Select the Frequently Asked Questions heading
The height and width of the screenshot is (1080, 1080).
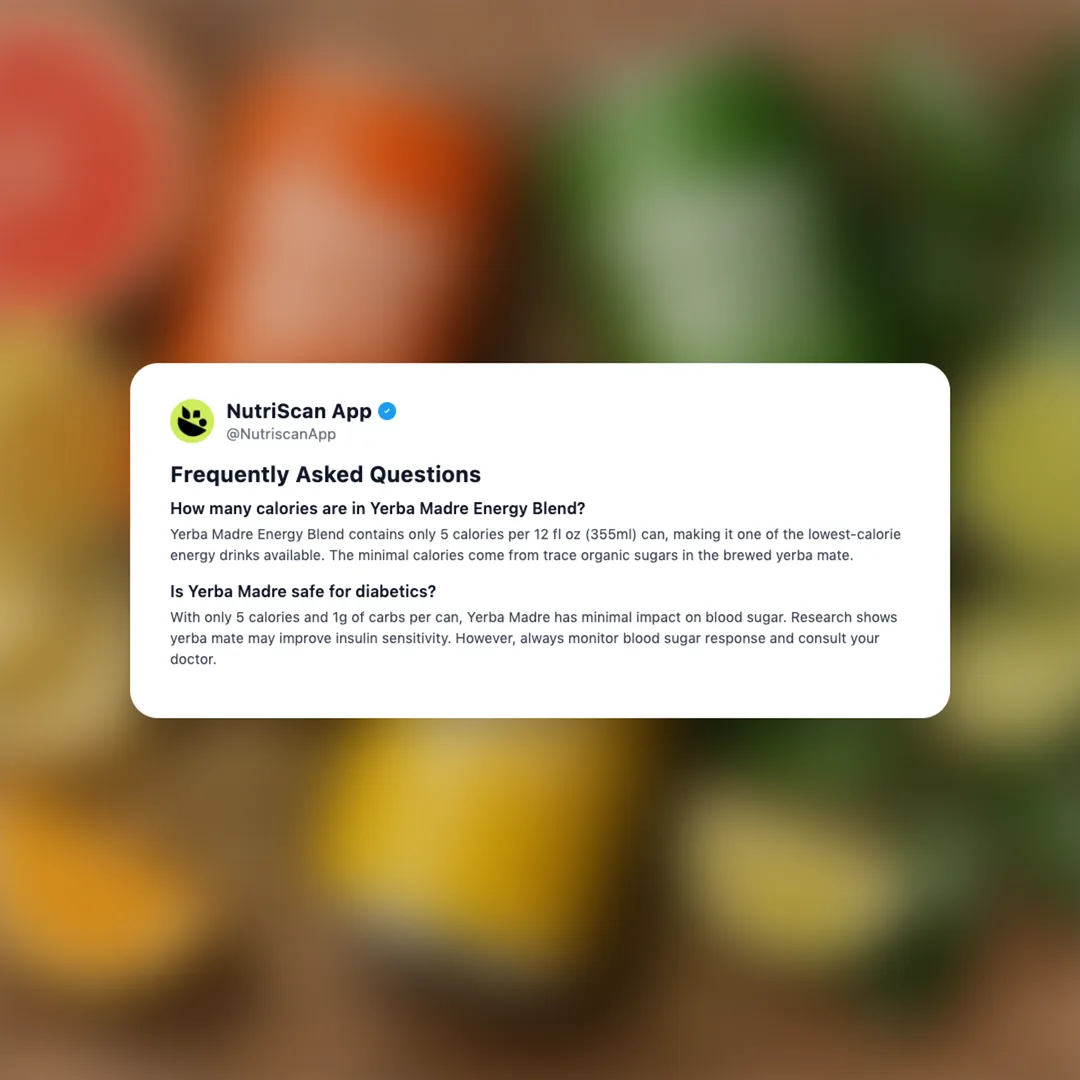(x=325, y=475)
